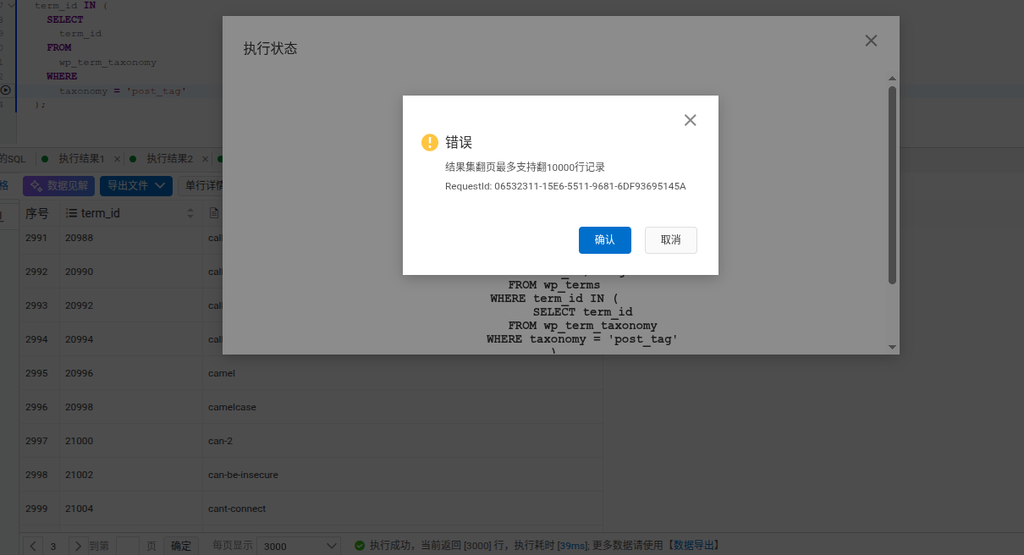Go to the next results page
1024x555 pixels.
[78, 546]
